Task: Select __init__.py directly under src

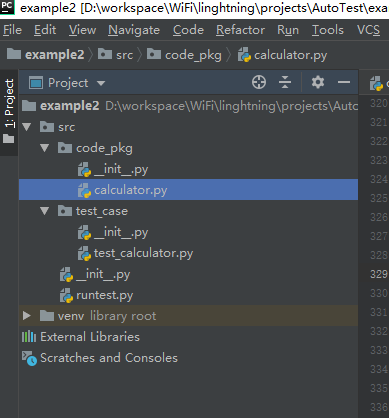Action: 188,274
